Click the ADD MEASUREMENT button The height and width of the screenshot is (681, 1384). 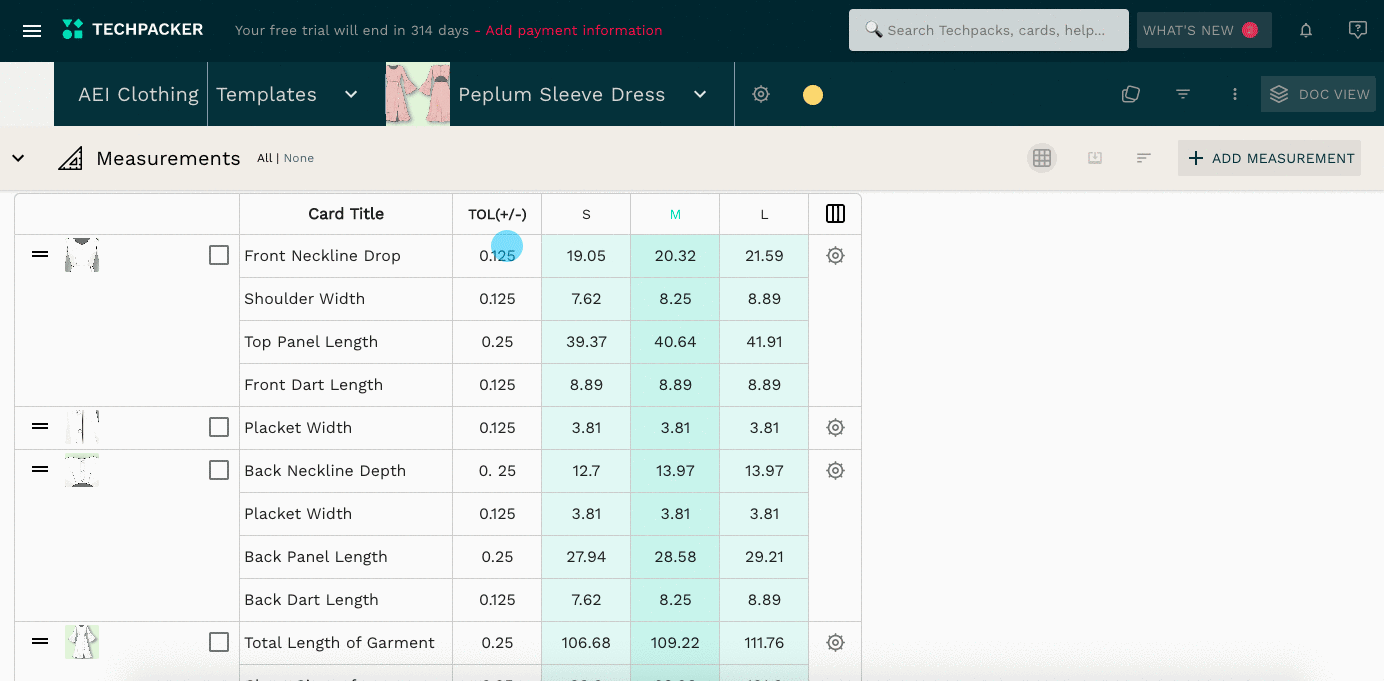point(1269,158)
